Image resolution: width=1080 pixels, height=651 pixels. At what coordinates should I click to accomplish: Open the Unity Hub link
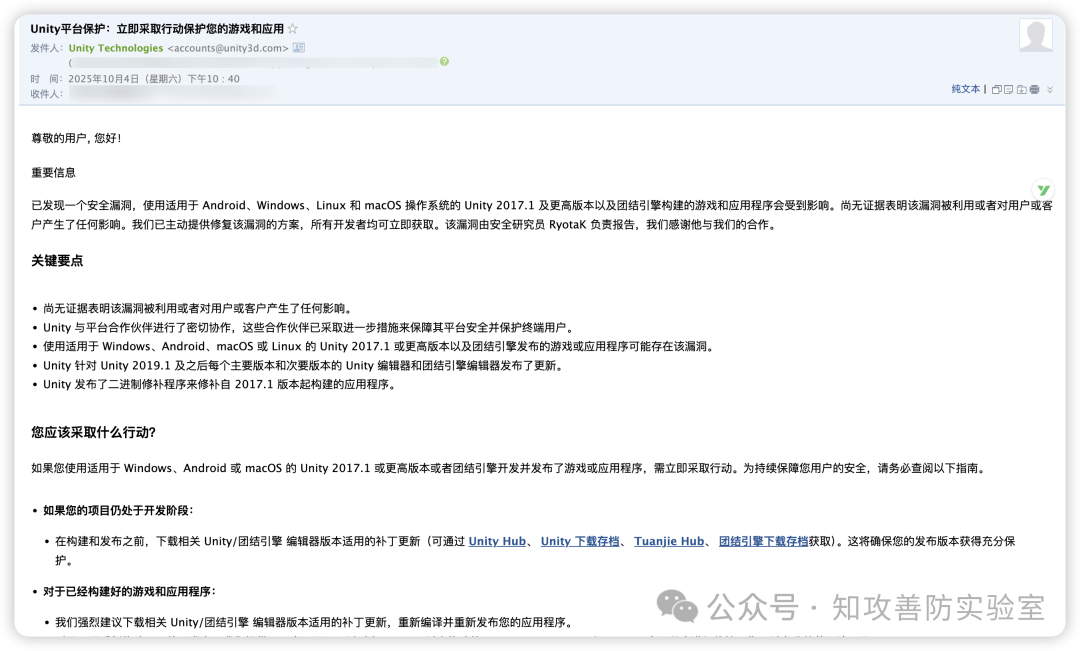[x=497, y=541]
